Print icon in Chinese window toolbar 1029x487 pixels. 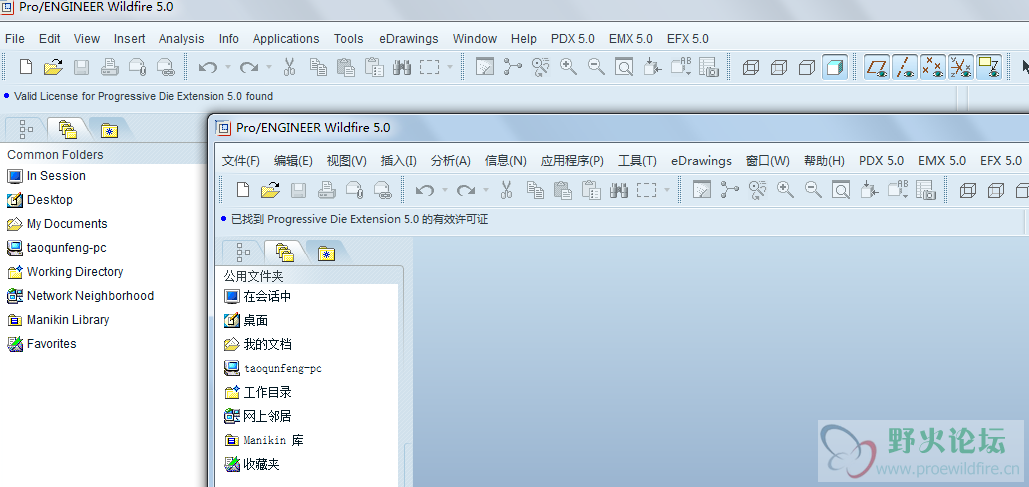click(327, 190)
